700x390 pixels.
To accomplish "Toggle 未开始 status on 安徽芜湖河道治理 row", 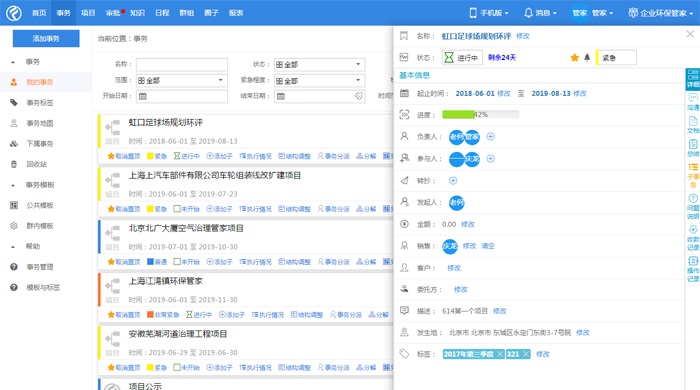I will (187, 368).
